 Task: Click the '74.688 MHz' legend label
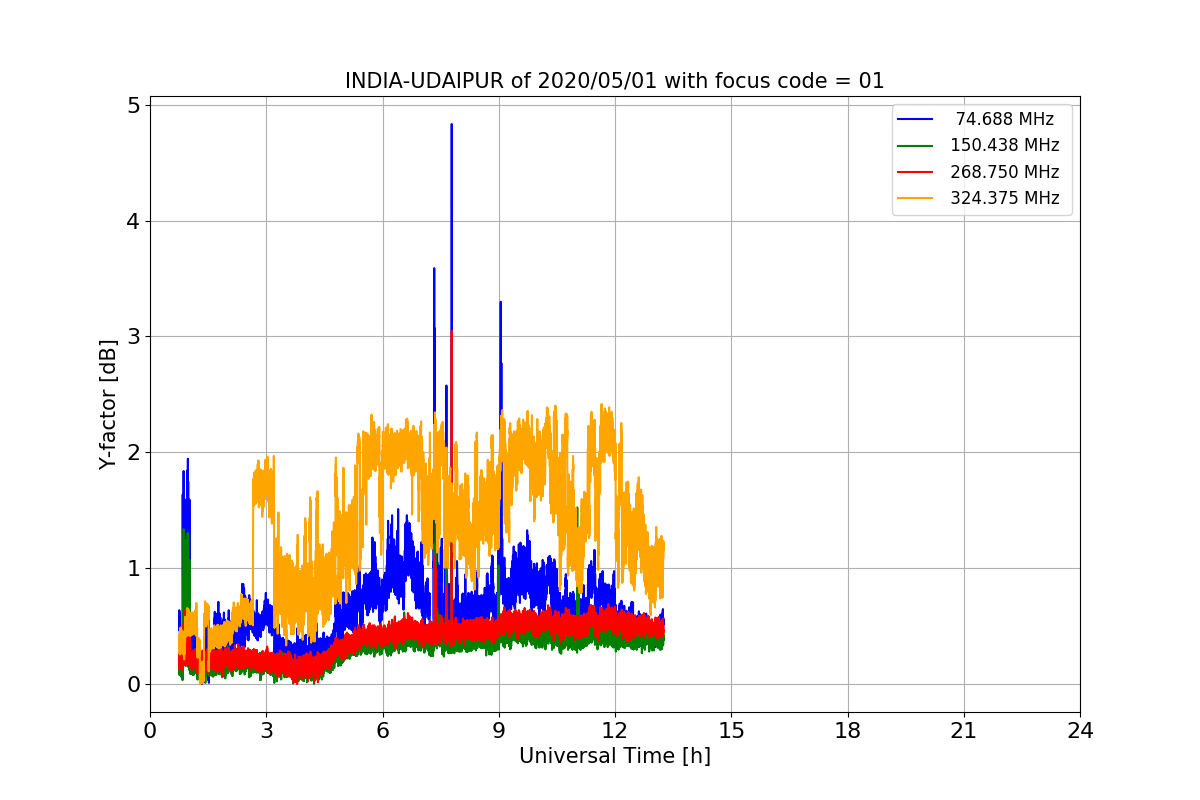tap(1005, 119)
